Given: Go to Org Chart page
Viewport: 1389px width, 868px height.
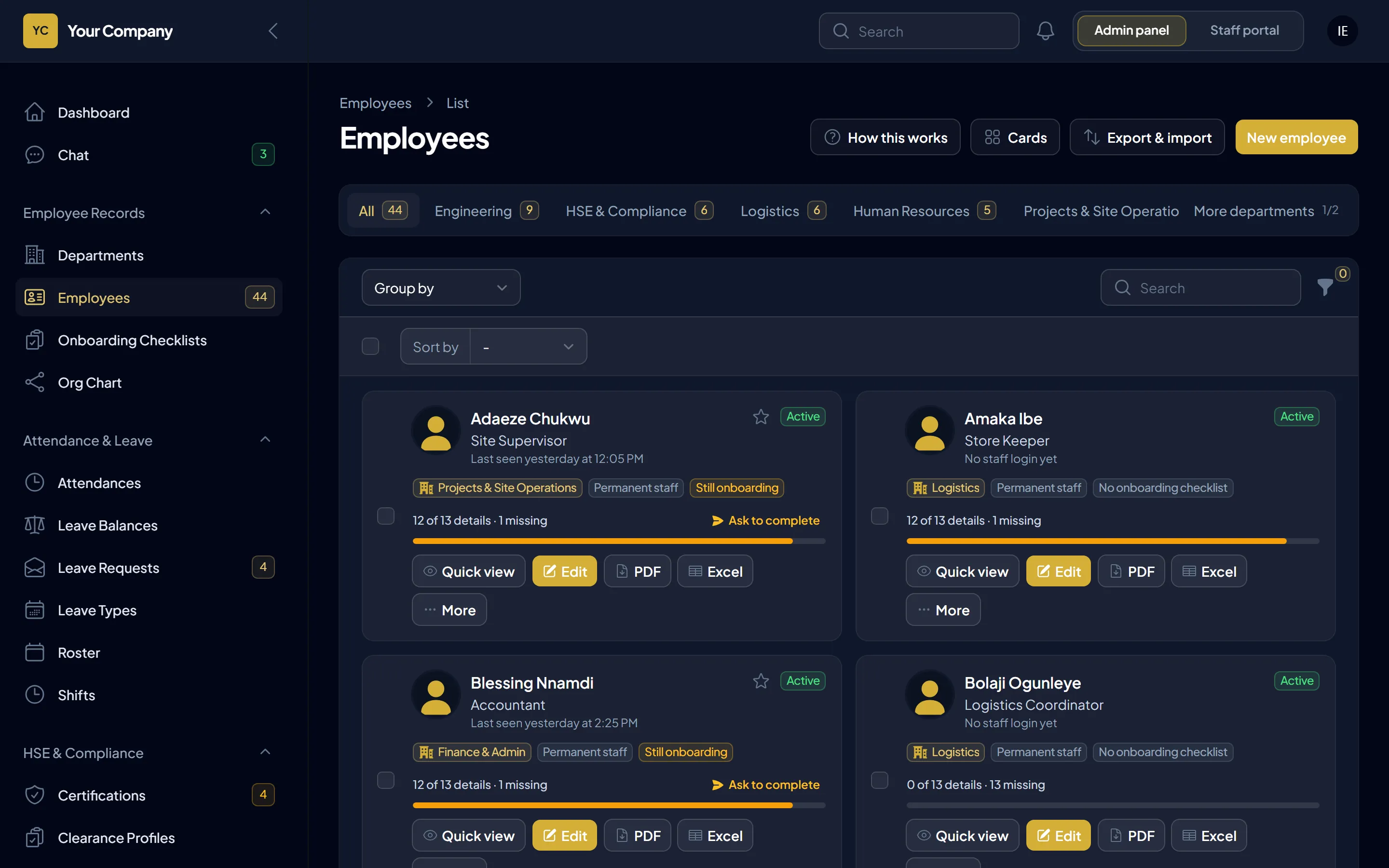Looking at the screenshot, I should tap(149, 382).
